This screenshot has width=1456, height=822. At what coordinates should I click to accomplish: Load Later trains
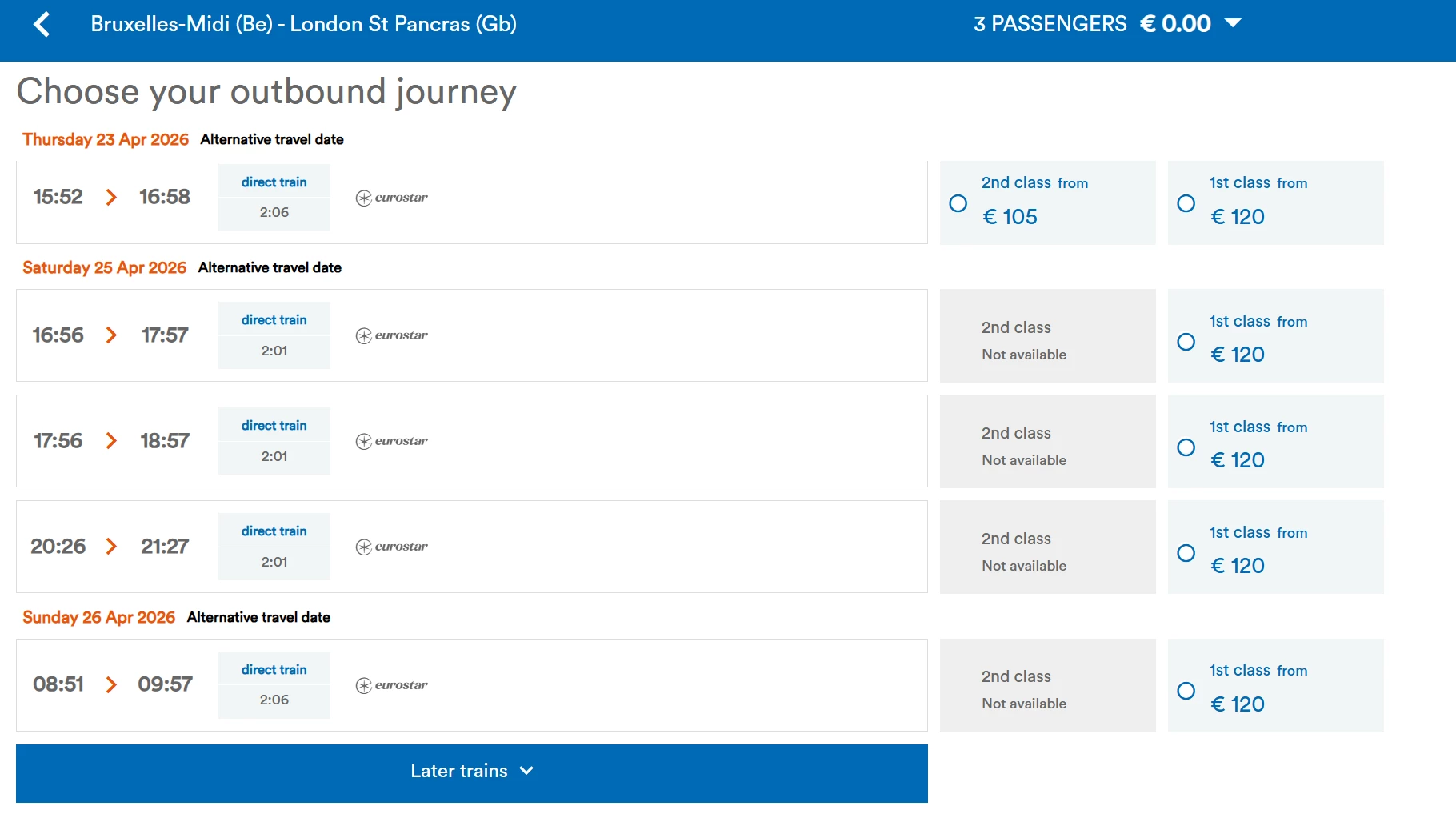(471, 772)
